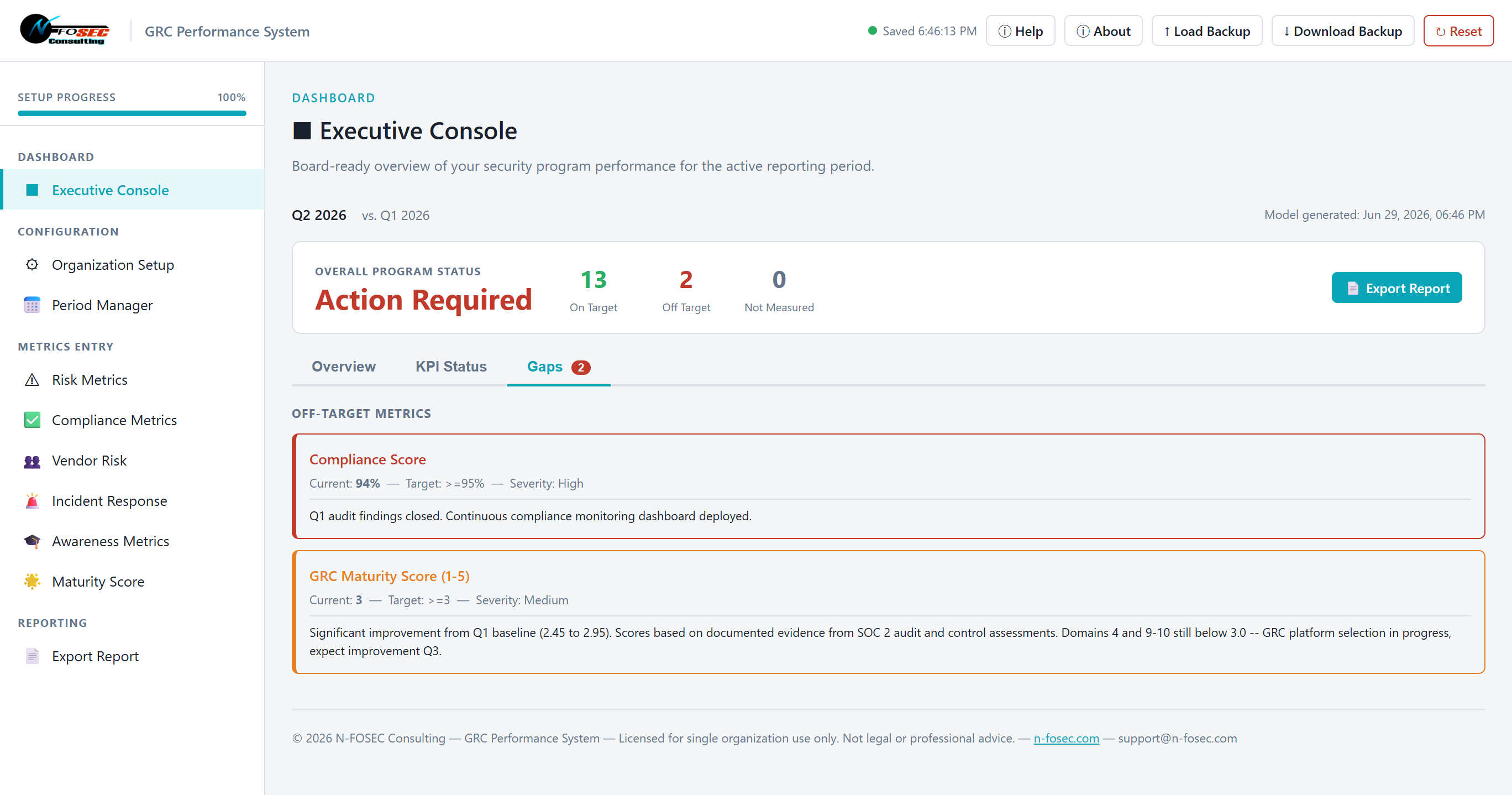This screenshot has width=1512, height=795.
Task: Click the 13 On Target count
Action: point(594,280)
